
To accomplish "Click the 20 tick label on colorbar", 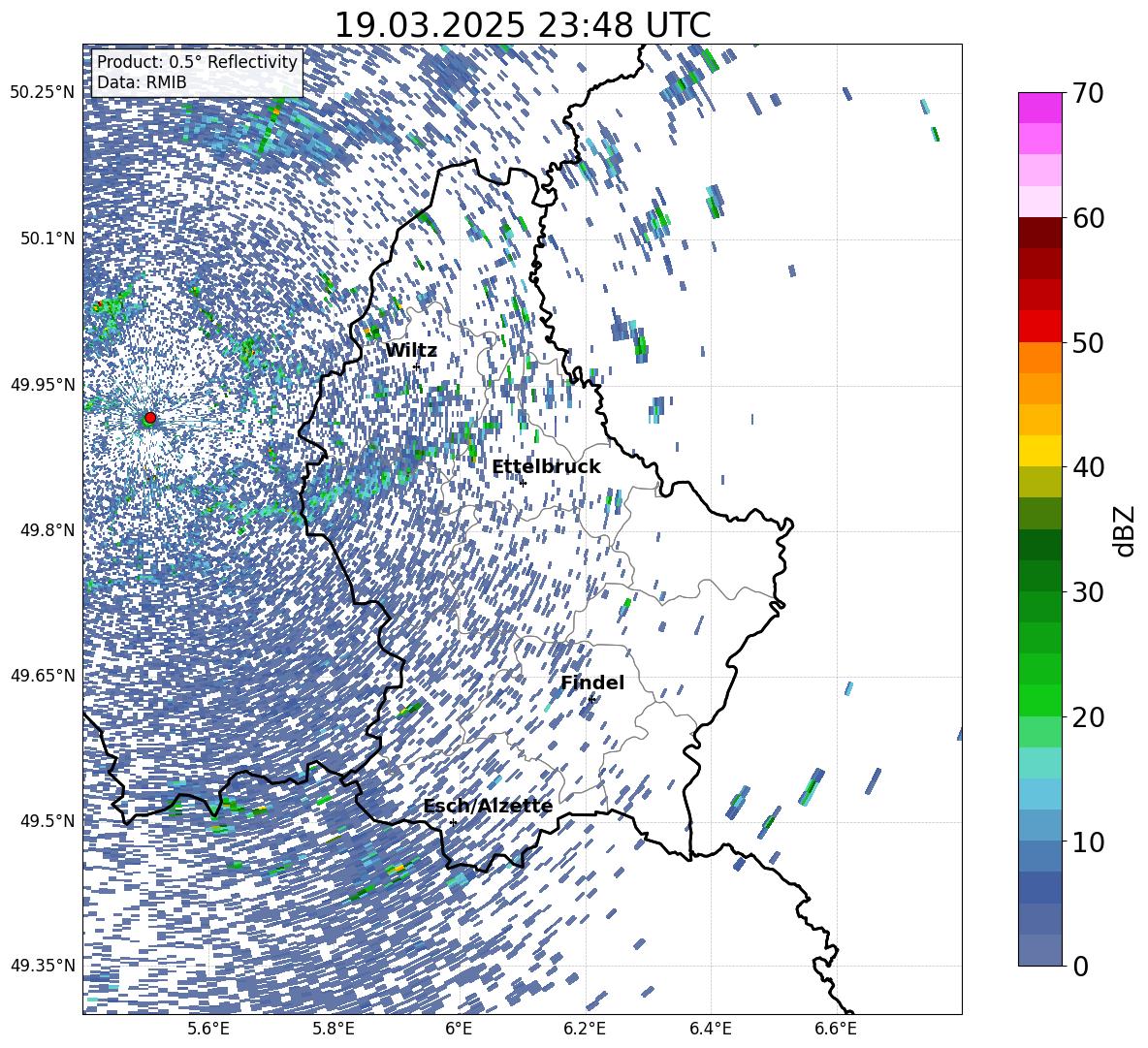I will pos(1088,717).
